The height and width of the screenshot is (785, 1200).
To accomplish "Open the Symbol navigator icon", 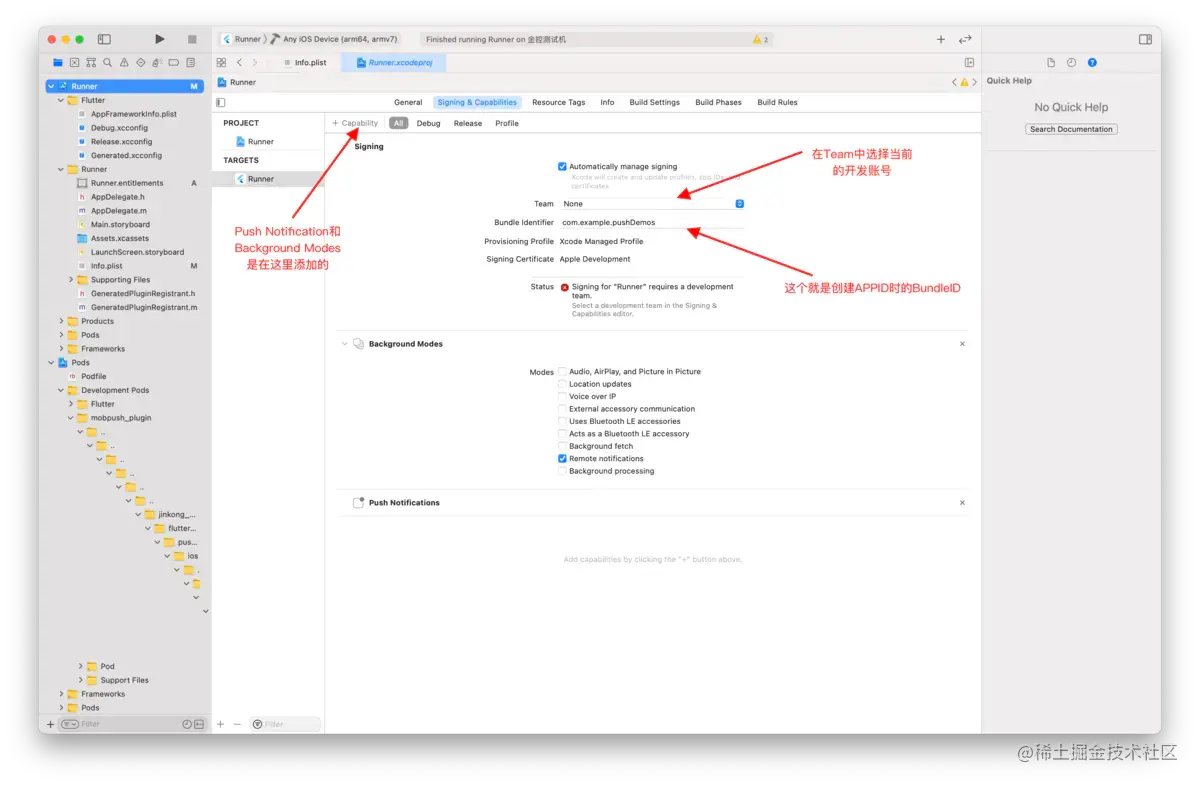I will pyautogui.click(x=91, y=62).
